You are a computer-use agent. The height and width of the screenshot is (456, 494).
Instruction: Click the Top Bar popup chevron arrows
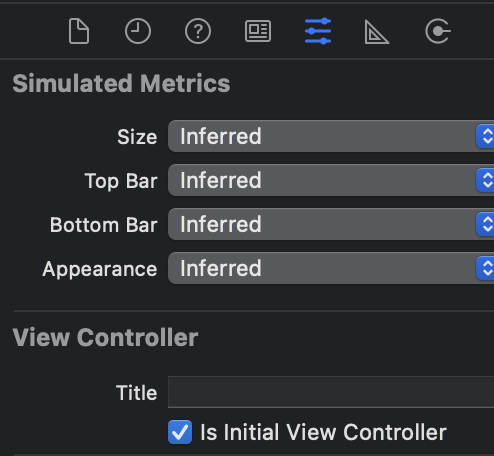tap(485, 180)
